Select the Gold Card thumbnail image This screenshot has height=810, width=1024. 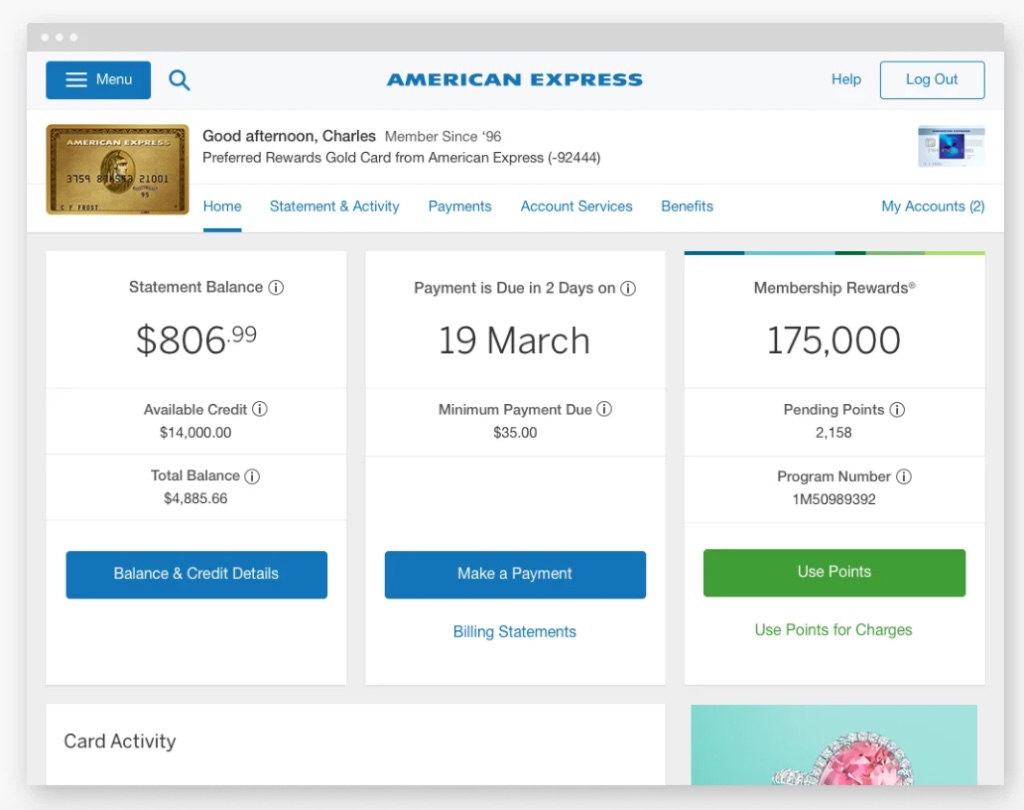tap(116, 168)
